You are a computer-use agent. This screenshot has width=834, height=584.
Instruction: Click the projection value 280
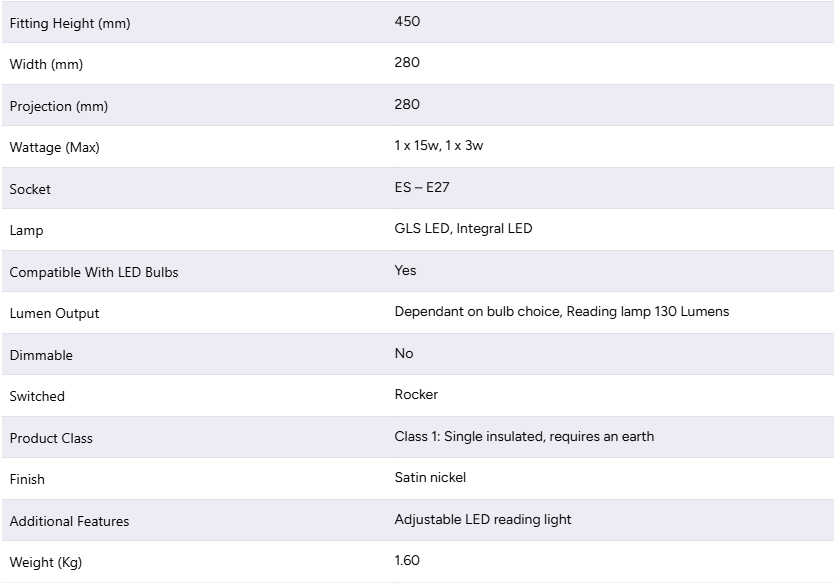click(407, 104)
